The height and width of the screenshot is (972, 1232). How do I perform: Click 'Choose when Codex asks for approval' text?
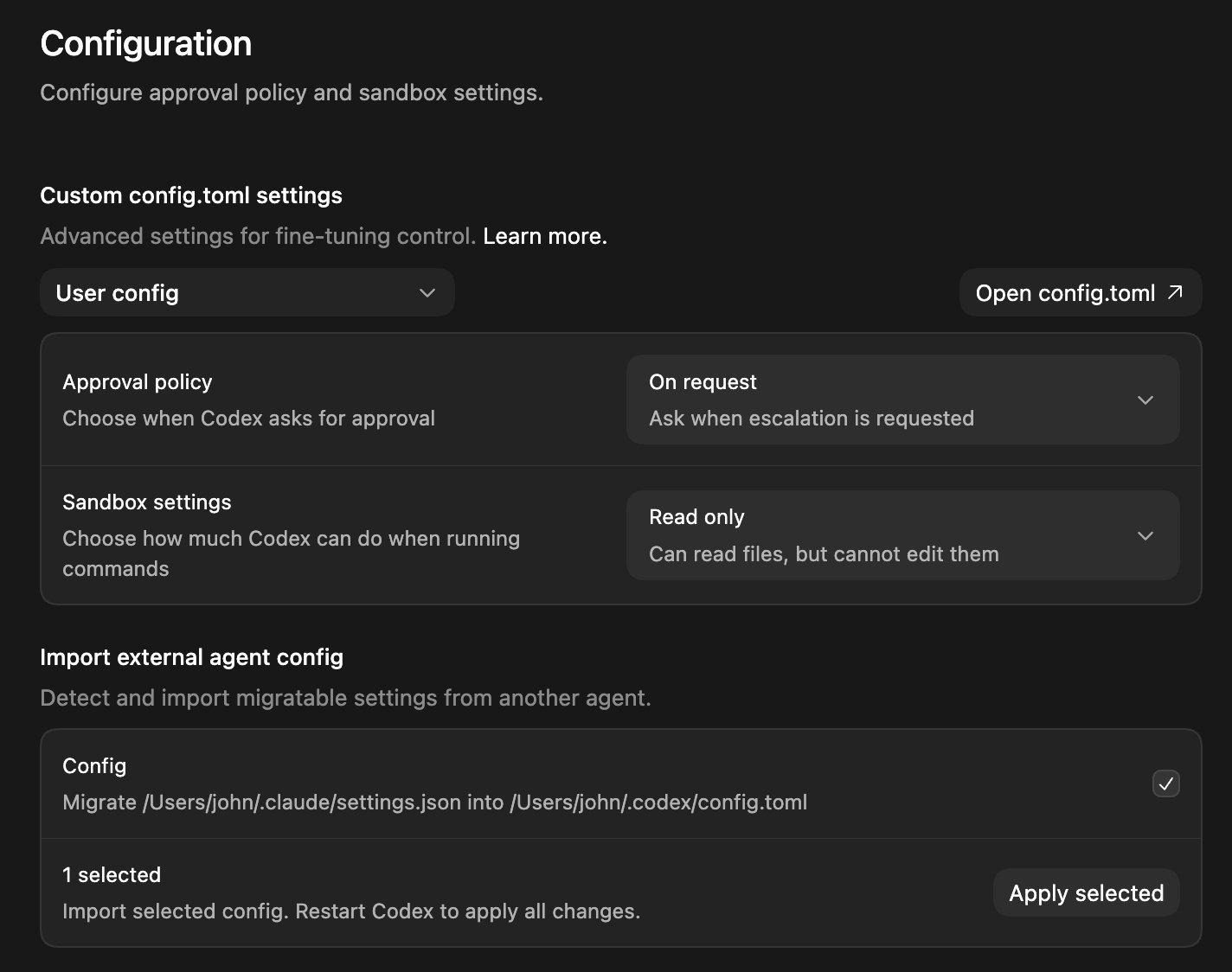(248, 419)
